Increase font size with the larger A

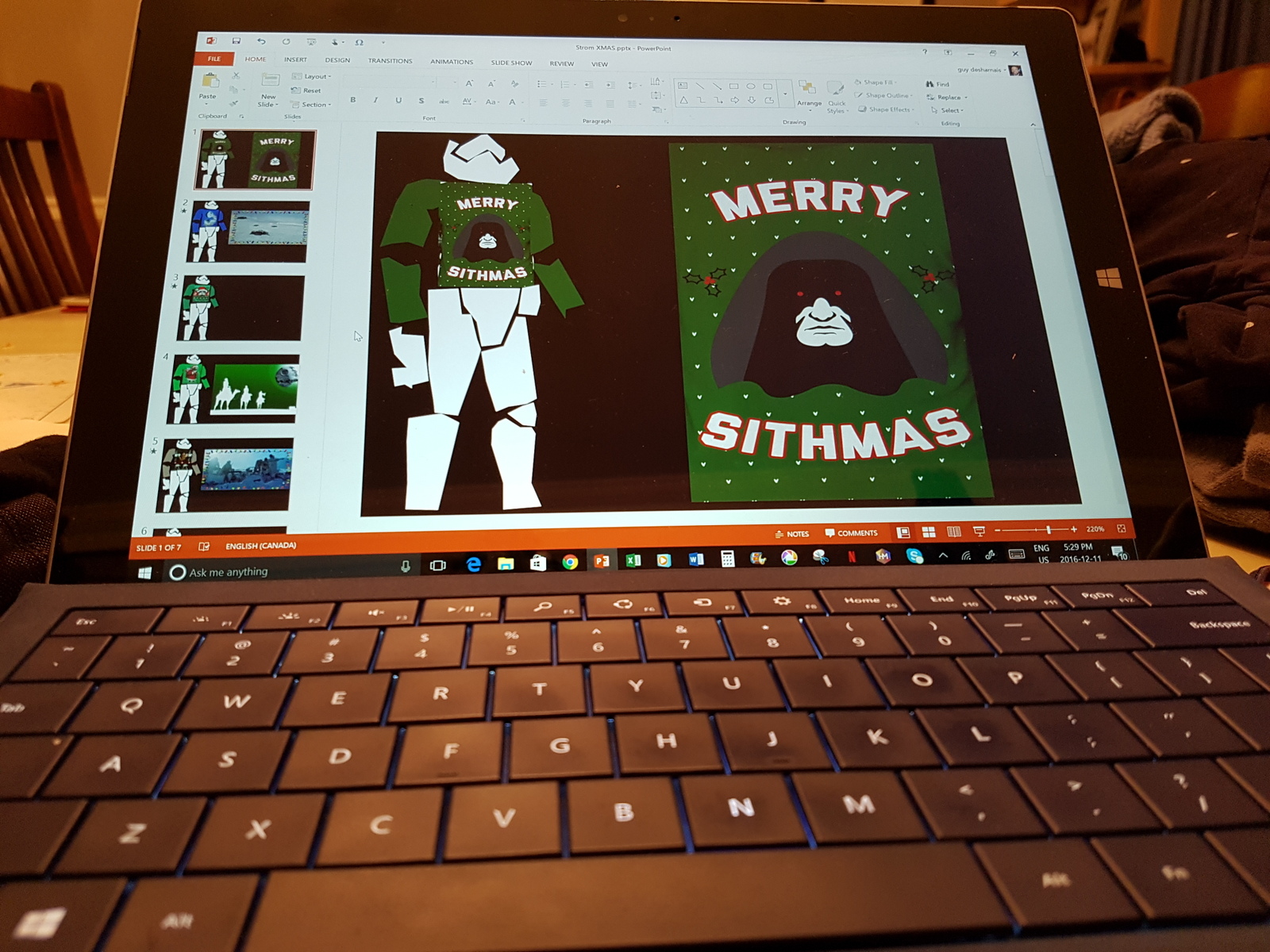point(469,83)
